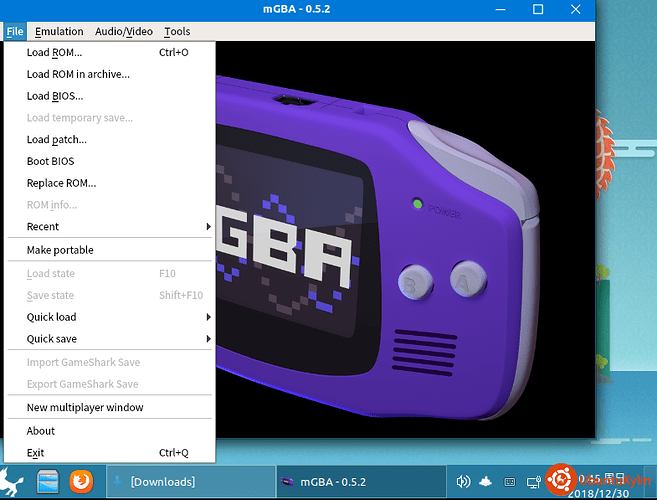Open the UKUI start menu icon
The width and height of the screenshot is (657, 500).
[x=11, y=482]
